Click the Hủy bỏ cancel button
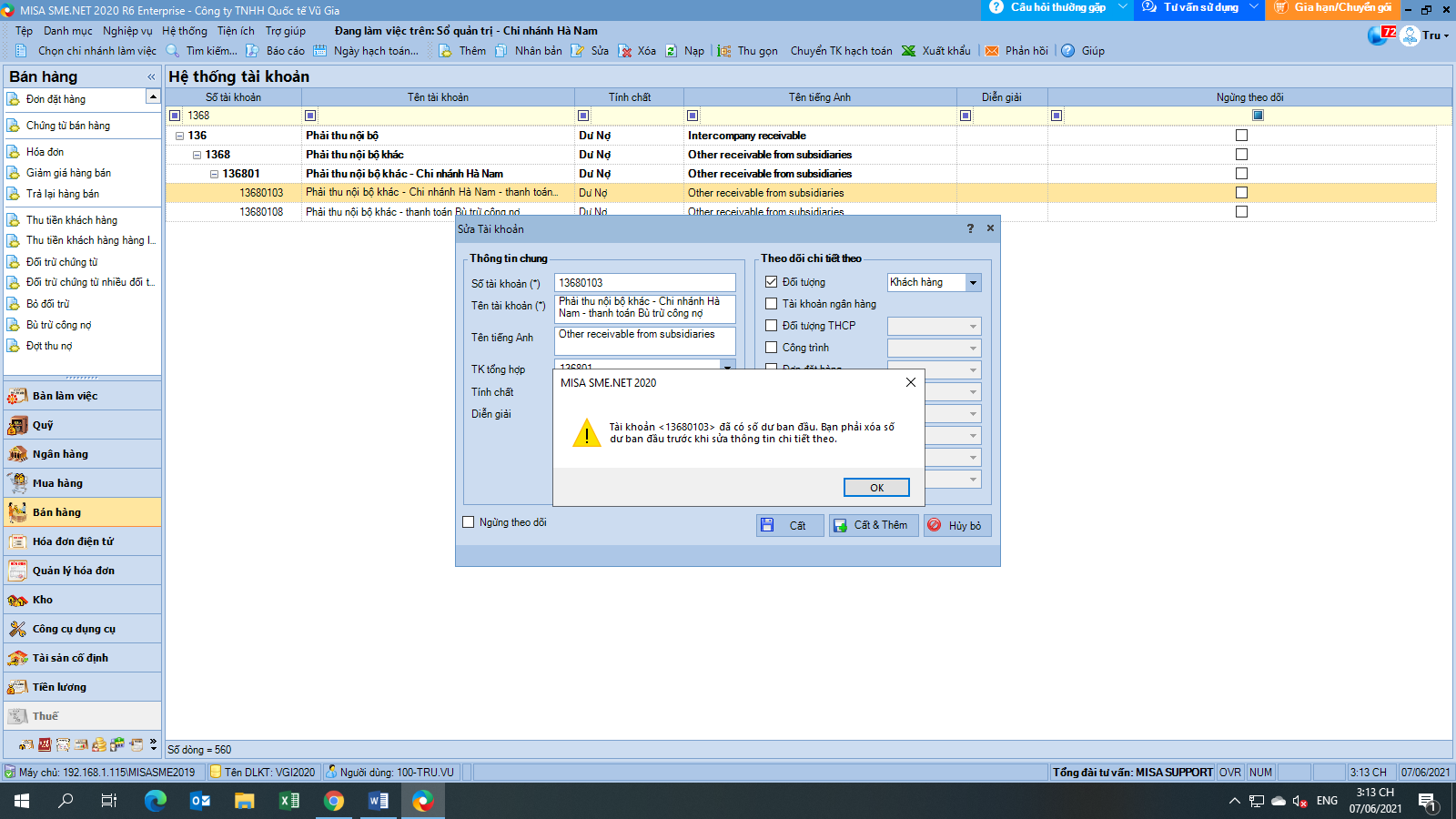The image size is (1456, 819). click(956, 525)
